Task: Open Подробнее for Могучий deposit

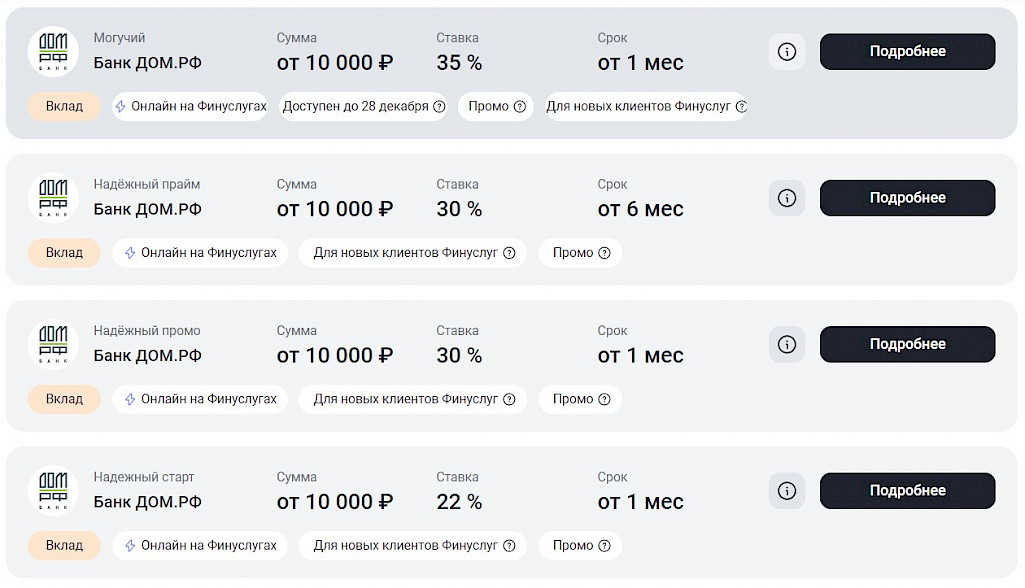Action: [907, 52]
